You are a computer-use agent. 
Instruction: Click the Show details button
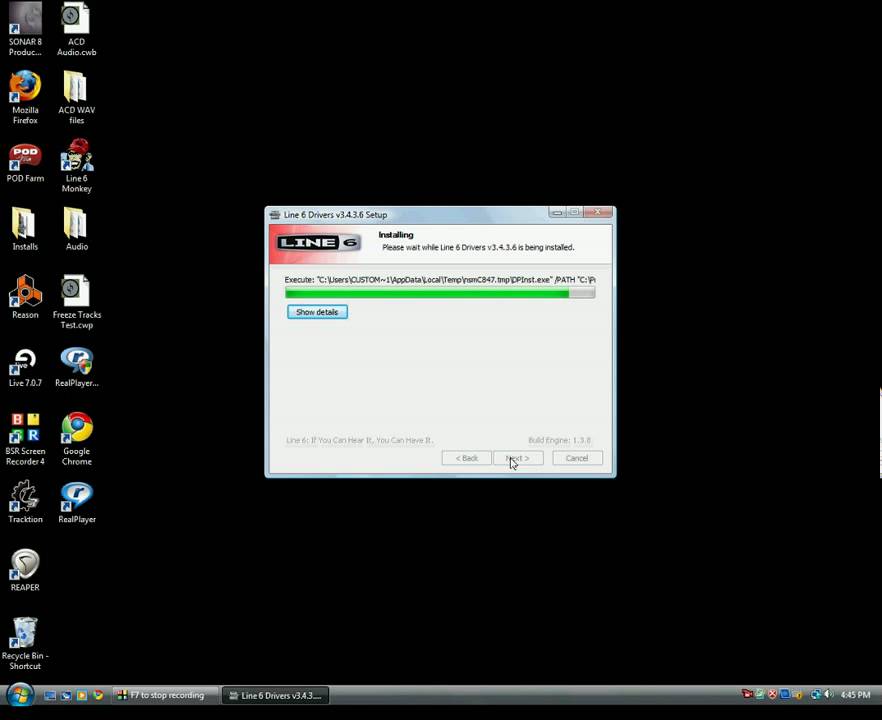[317, 312]
